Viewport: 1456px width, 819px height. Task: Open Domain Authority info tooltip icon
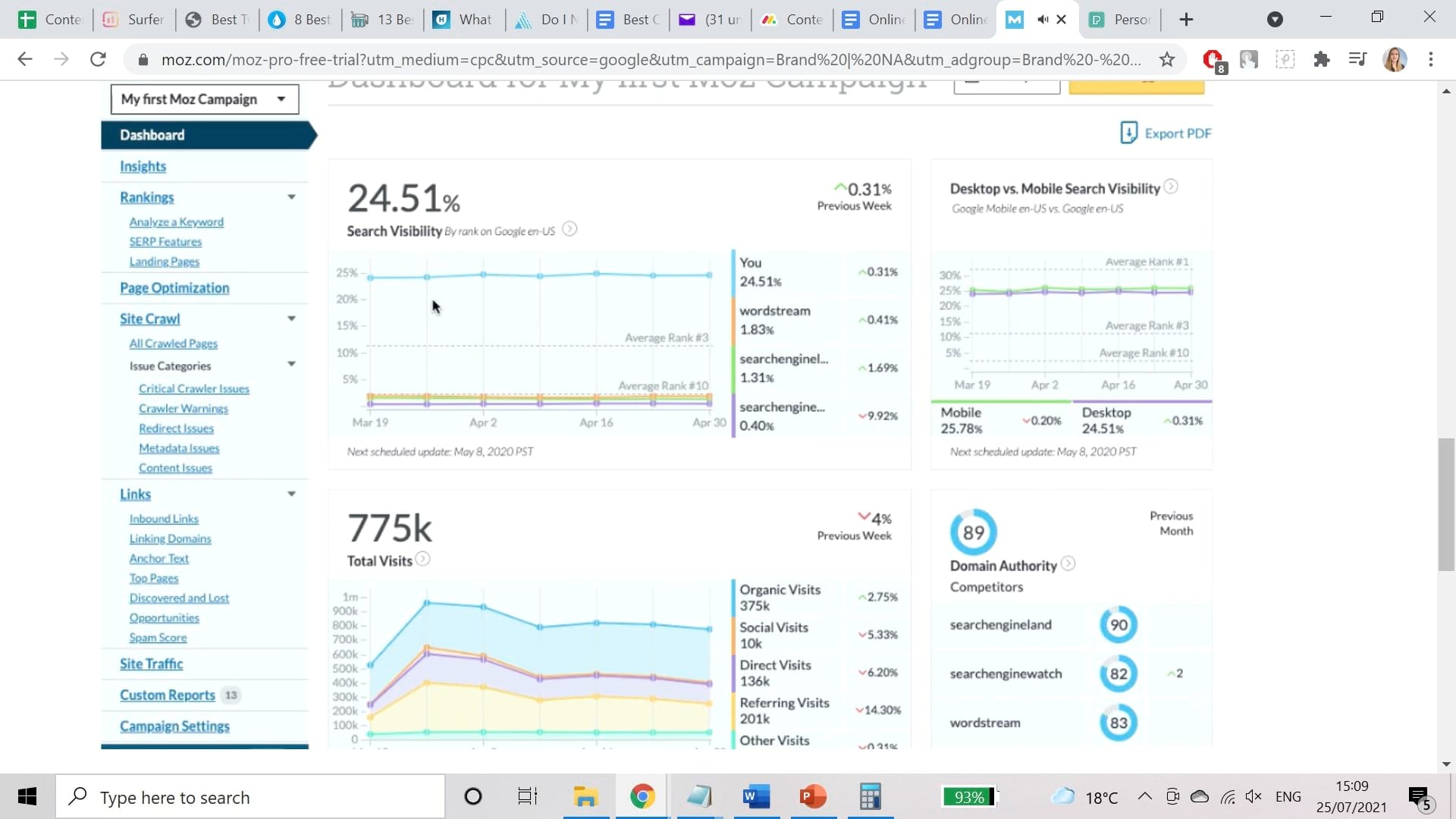coord(1068,563)
